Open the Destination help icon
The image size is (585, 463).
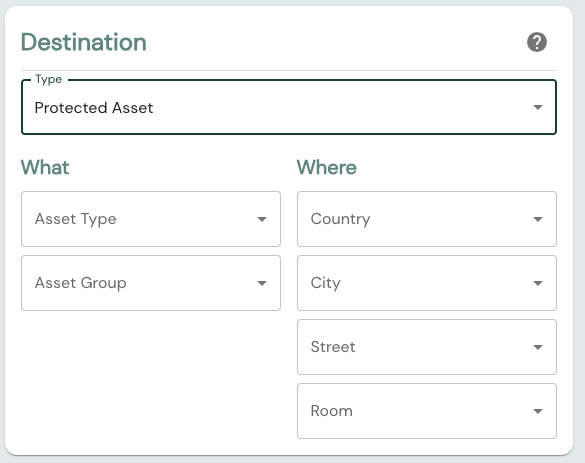tap(536, 42)
